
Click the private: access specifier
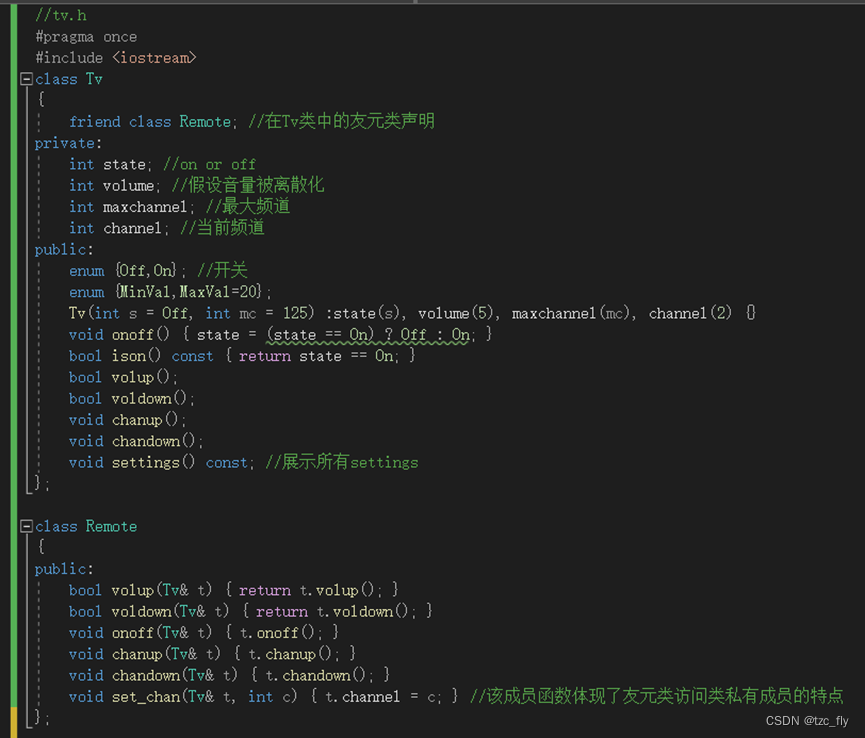(x=68, y=143)
